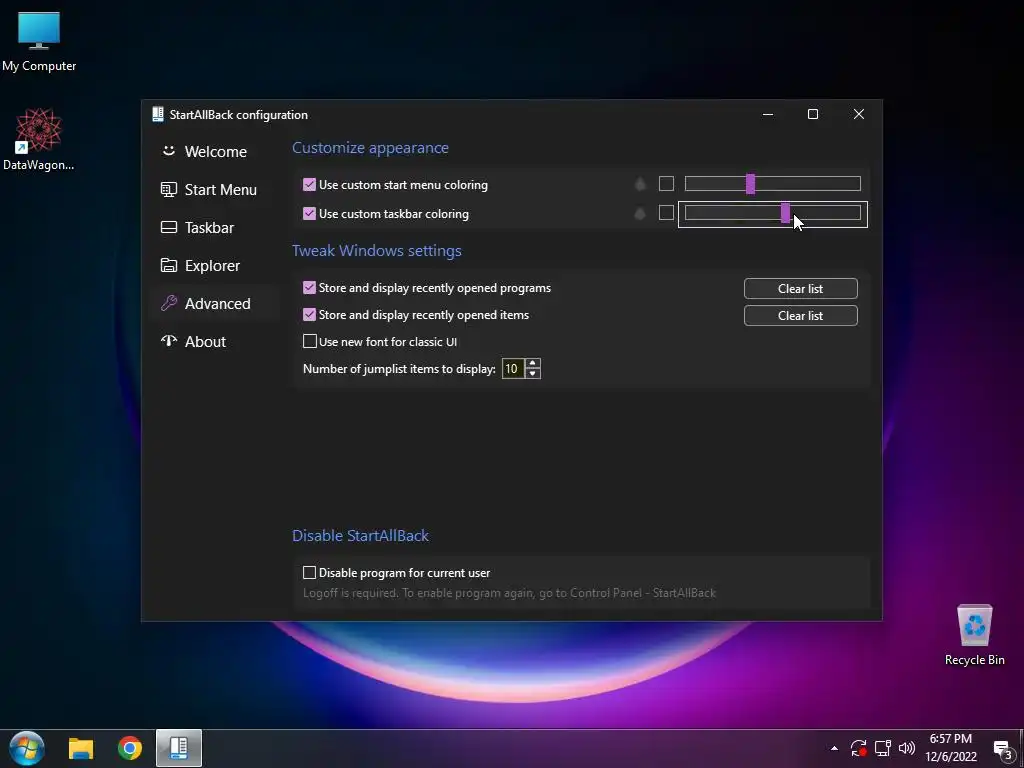Click the start menu coloring droplet icon

pyautogui.click(x=641, y=184)
